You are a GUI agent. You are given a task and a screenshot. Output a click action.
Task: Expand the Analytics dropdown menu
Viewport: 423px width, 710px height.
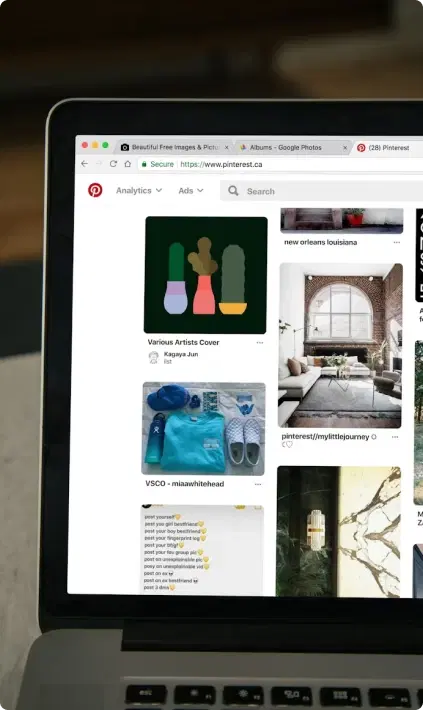139,190
